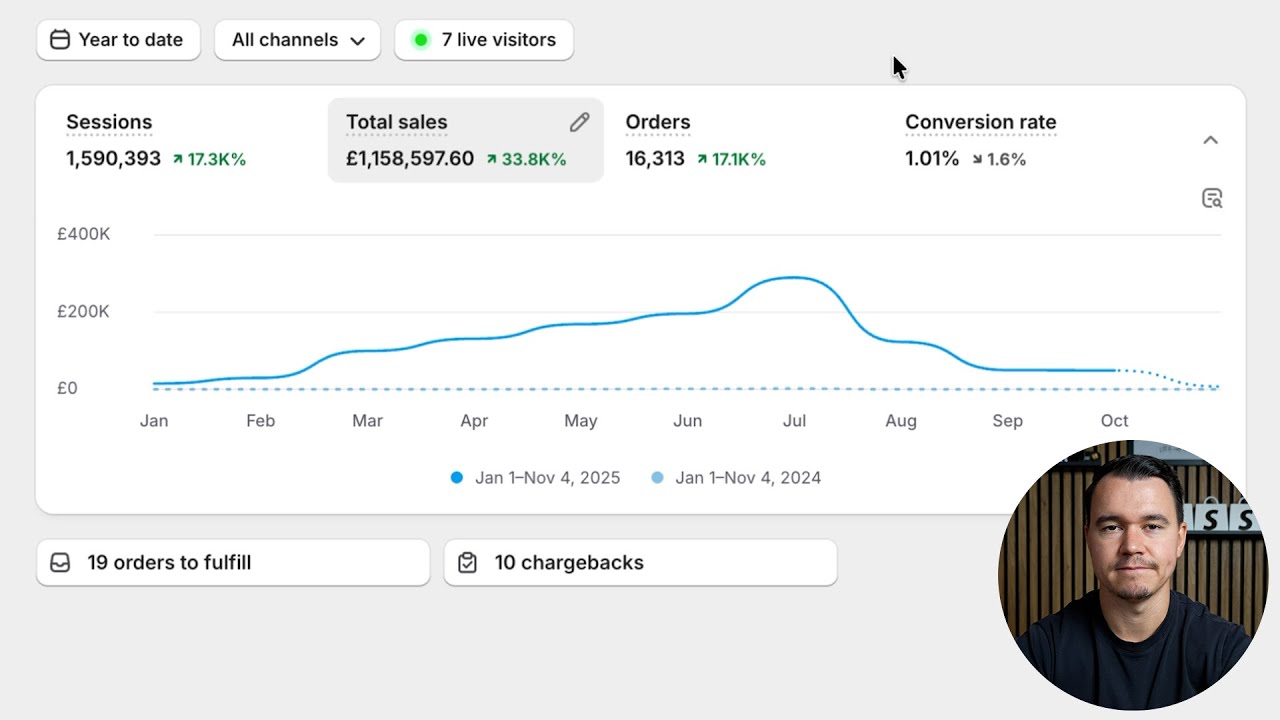Click the calendar icon in Year to date
Viewport: 1280px width, 720px height.
60,40
